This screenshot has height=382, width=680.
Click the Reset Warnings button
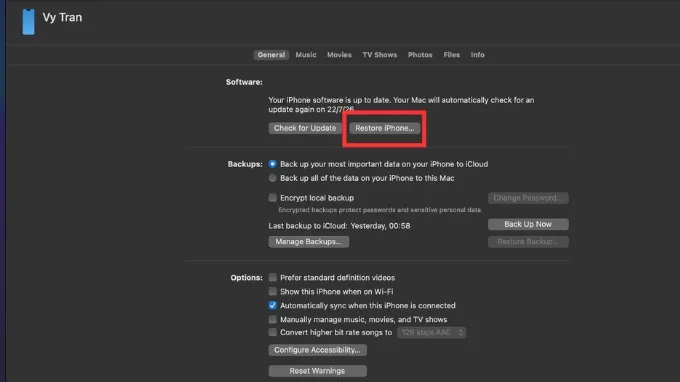(x=317, y=371)
